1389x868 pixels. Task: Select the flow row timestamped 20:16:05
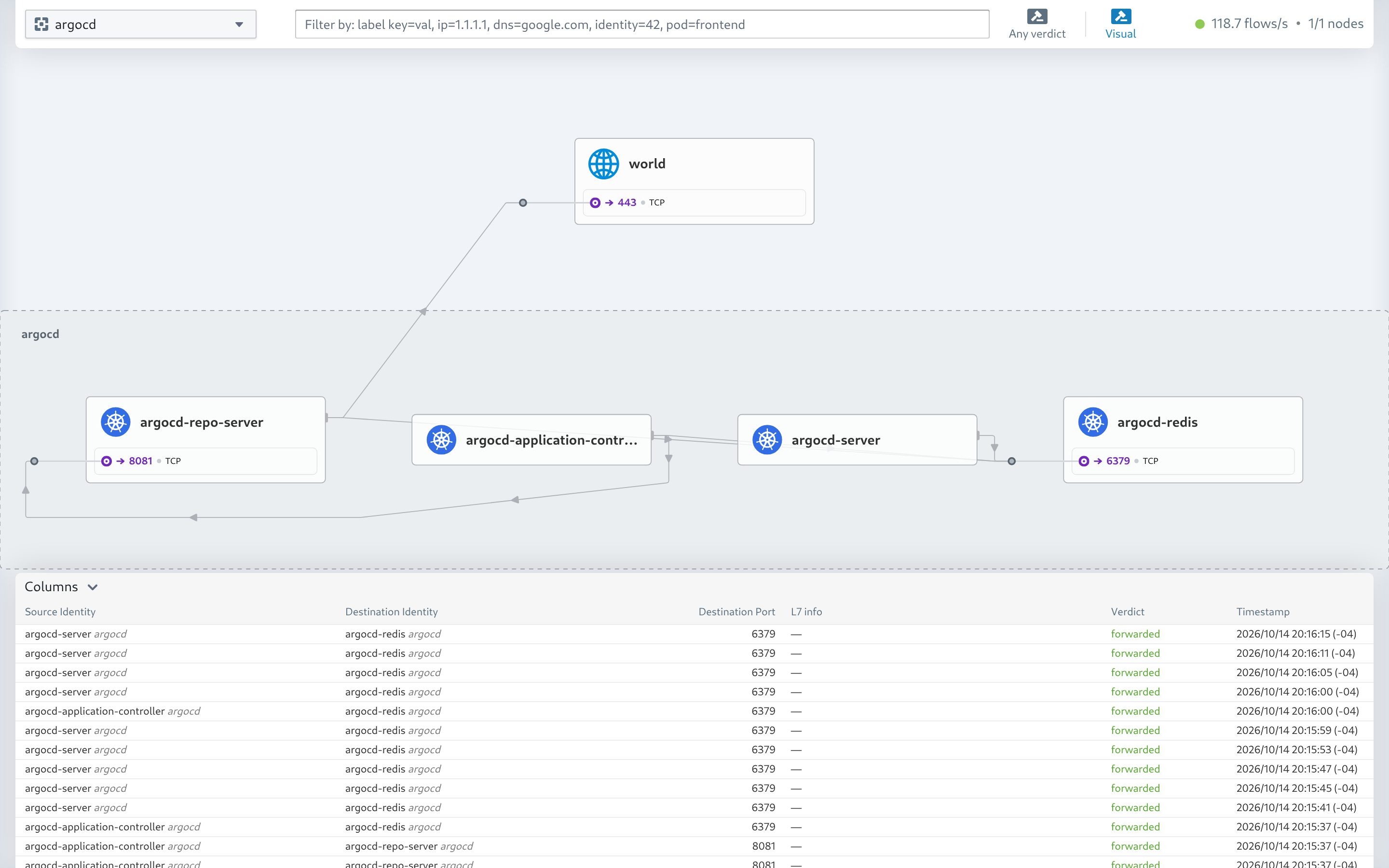tap(694, 672)
